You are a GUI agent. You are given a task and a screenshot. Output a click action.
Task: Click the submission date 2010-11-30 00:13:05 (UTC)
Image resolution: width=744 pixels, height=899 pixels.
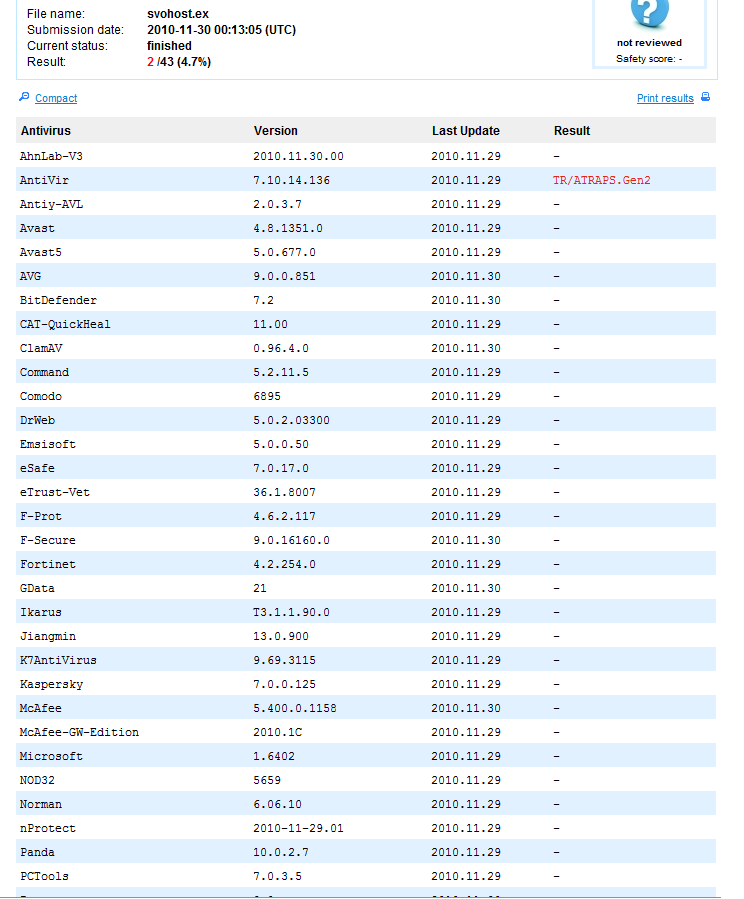point(221,30)
